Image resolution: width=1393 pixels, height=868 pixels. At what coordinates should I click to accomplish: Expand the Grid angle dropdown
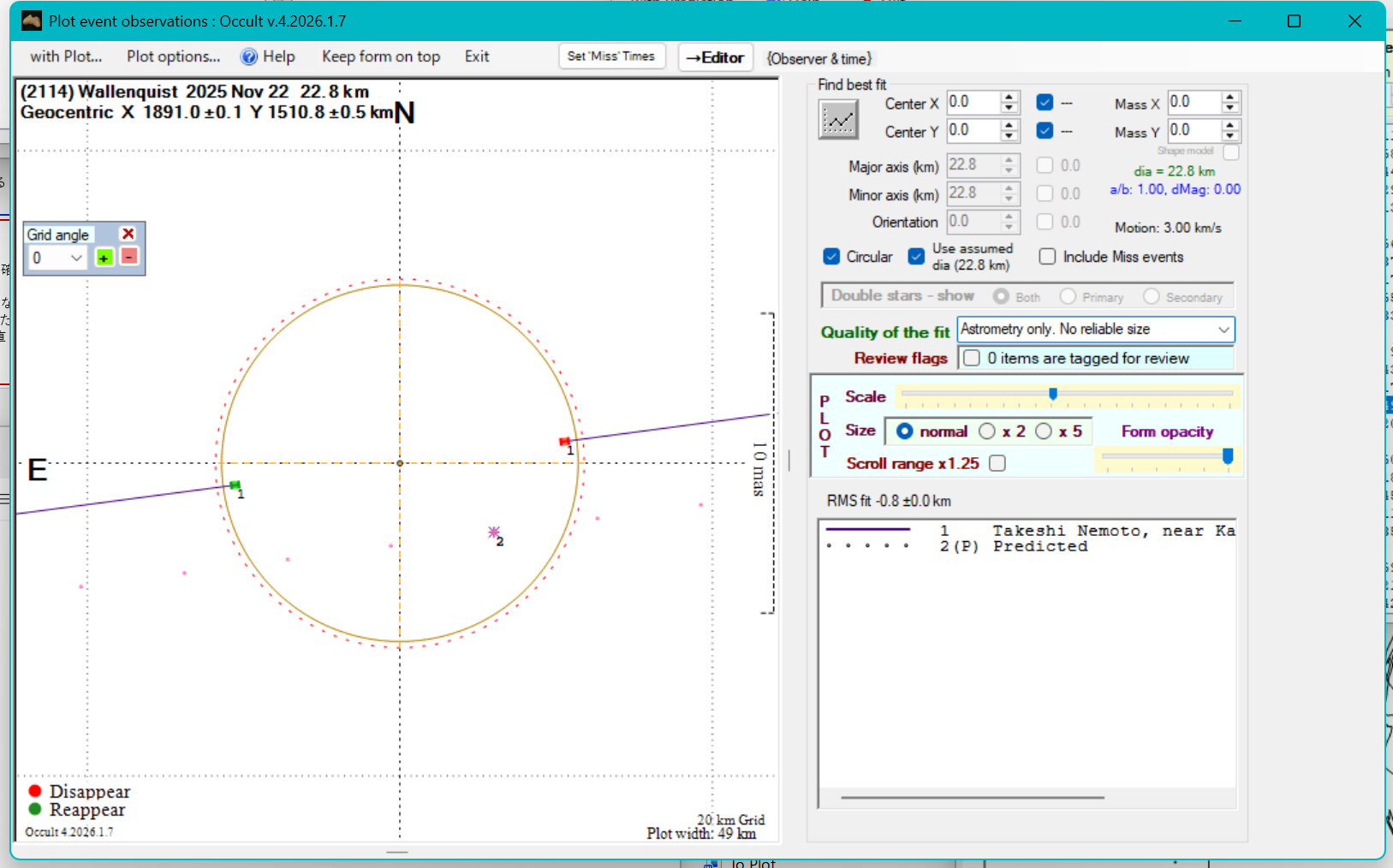76,258
